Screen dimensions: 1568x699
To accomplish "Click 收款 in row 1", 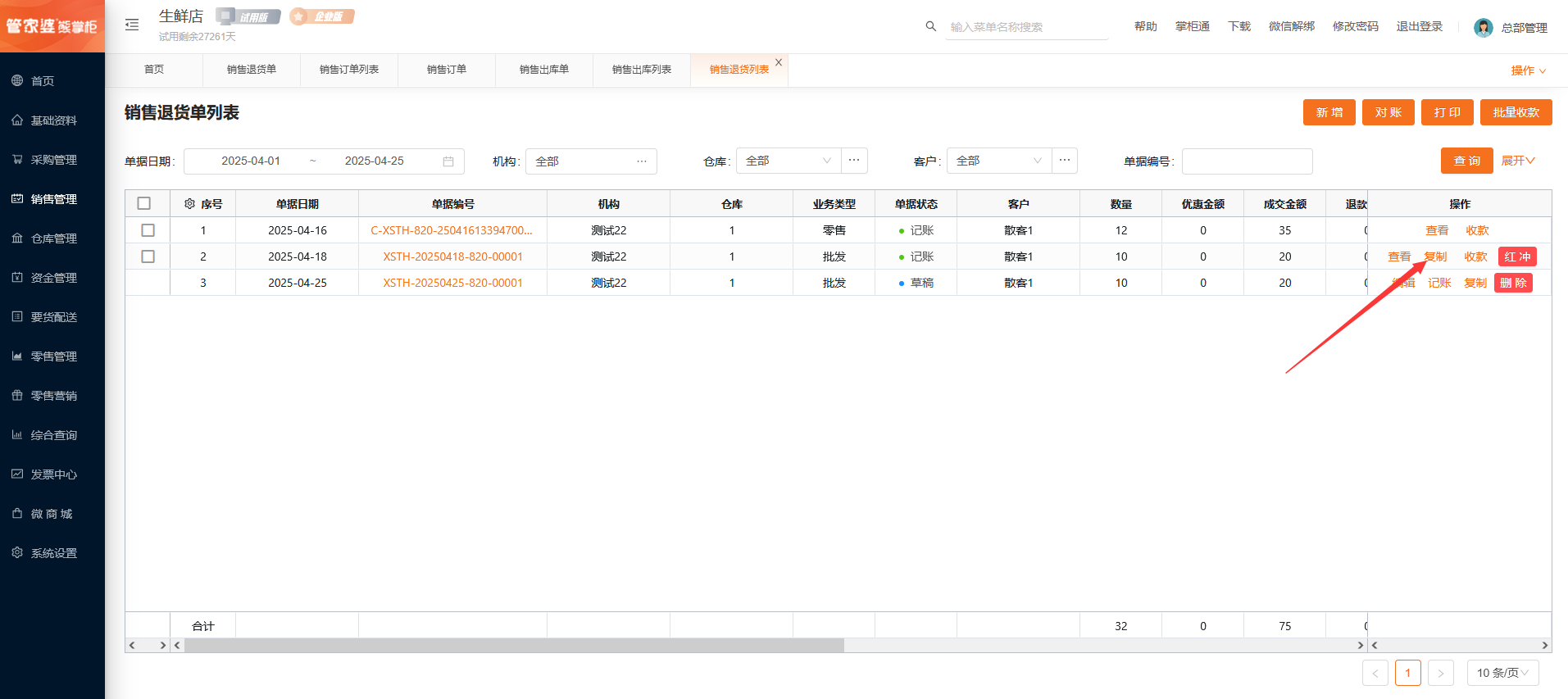I will [x=1477, y=230].
